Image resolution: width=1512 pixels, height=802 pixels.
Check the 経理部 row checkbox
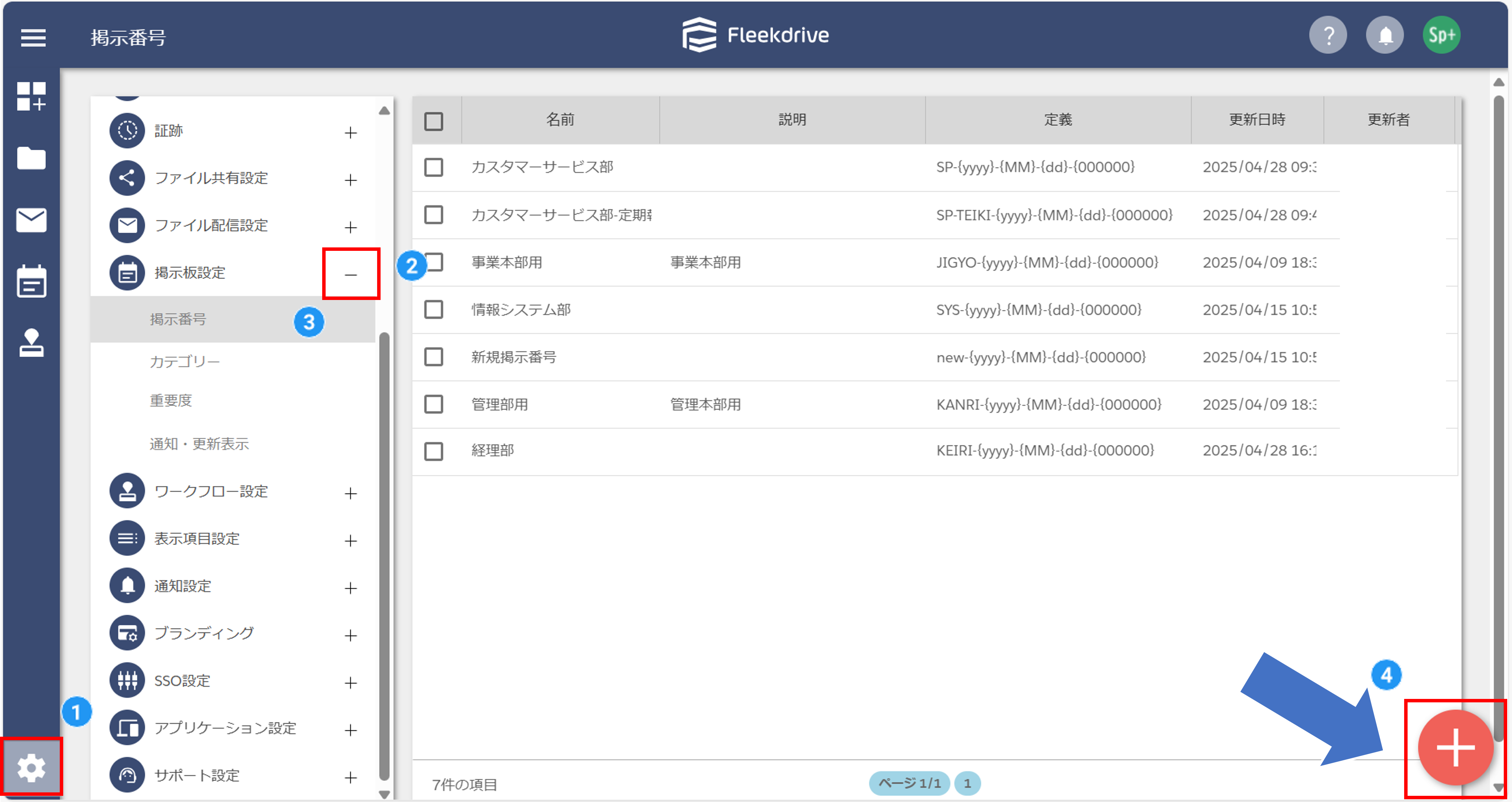pos(434,452)
